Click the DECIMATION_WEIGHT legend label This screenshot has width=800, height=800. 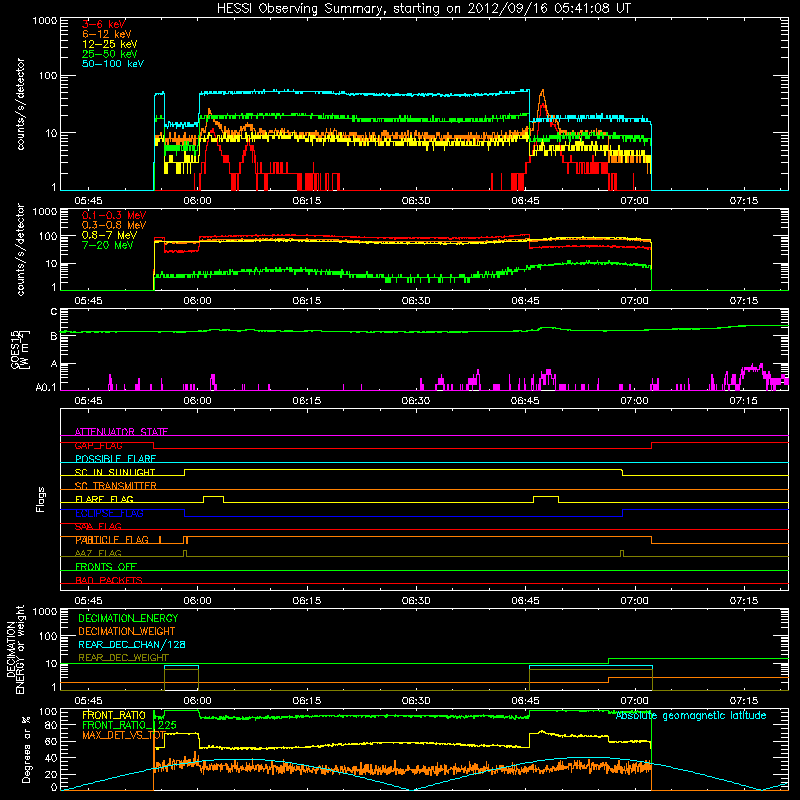point(127,631)
